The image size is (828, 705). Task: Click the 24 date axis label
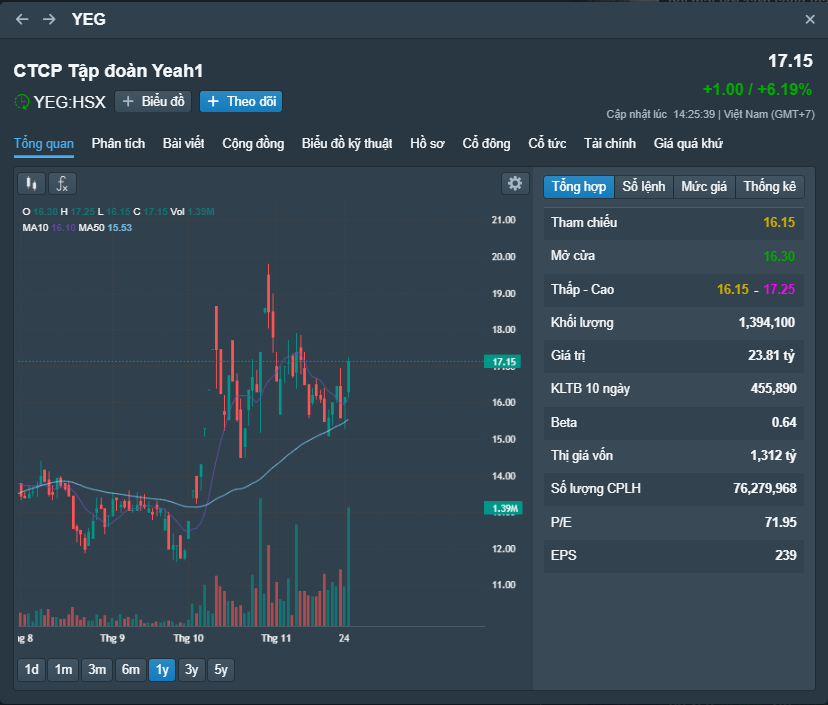point(344,638)
